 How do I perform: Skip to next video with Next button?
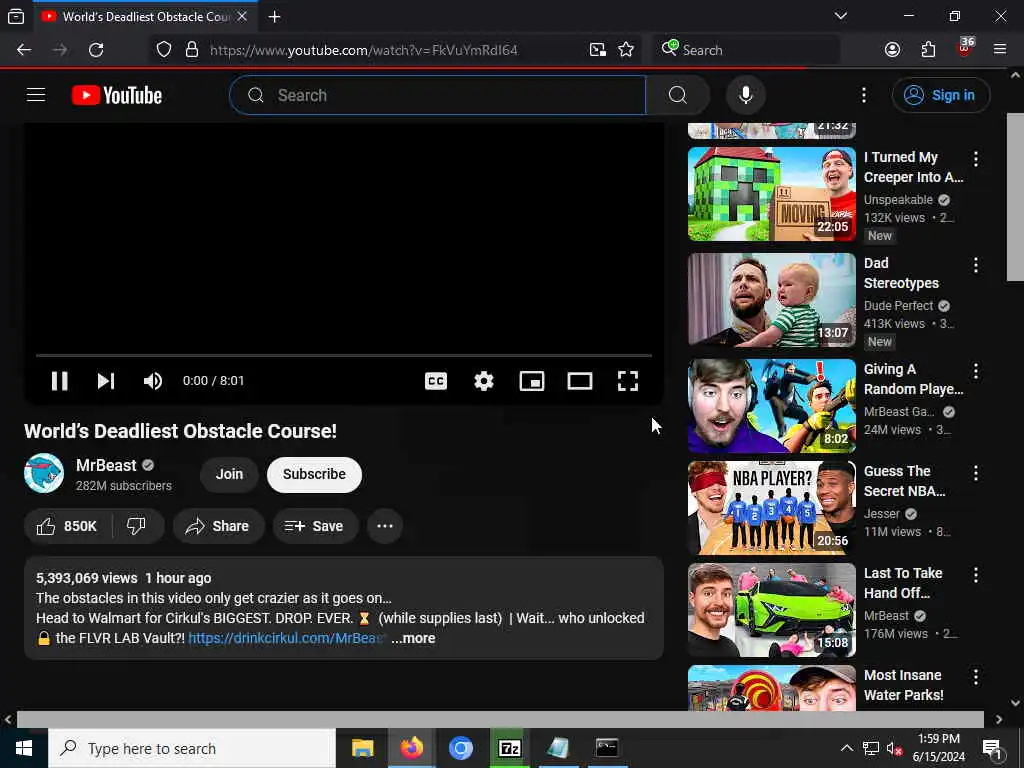coord(106,381)
